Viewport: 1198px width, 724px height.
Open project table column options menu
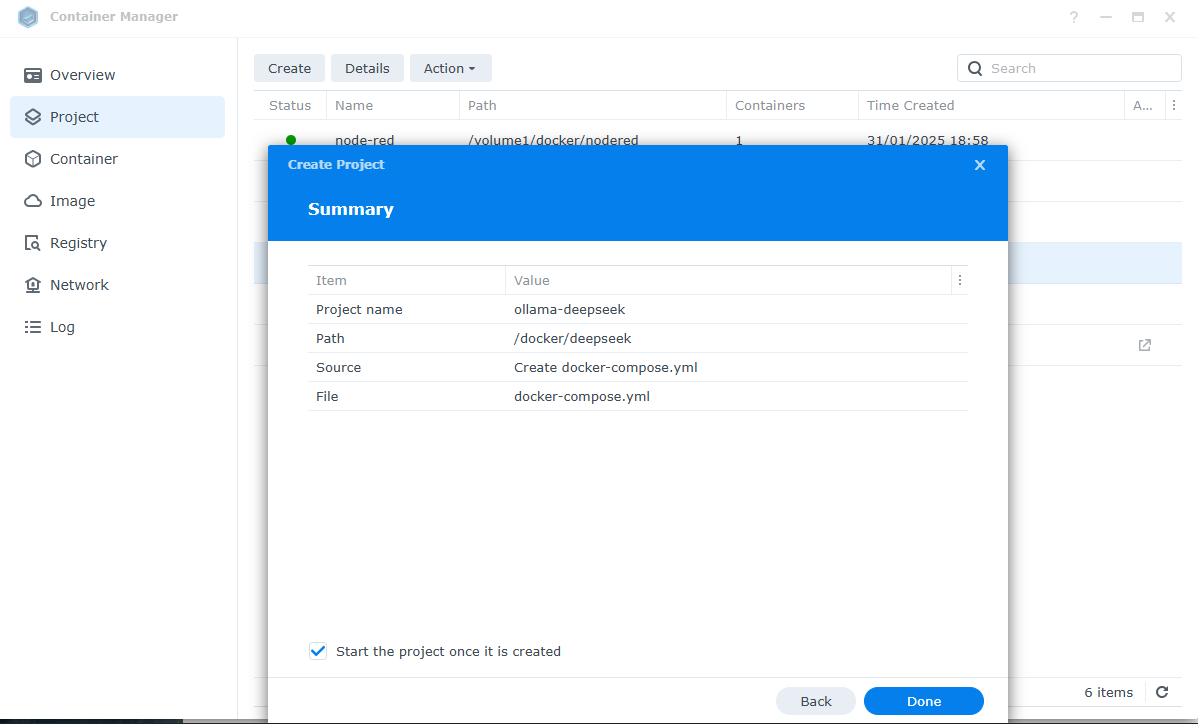(1174, 105)
